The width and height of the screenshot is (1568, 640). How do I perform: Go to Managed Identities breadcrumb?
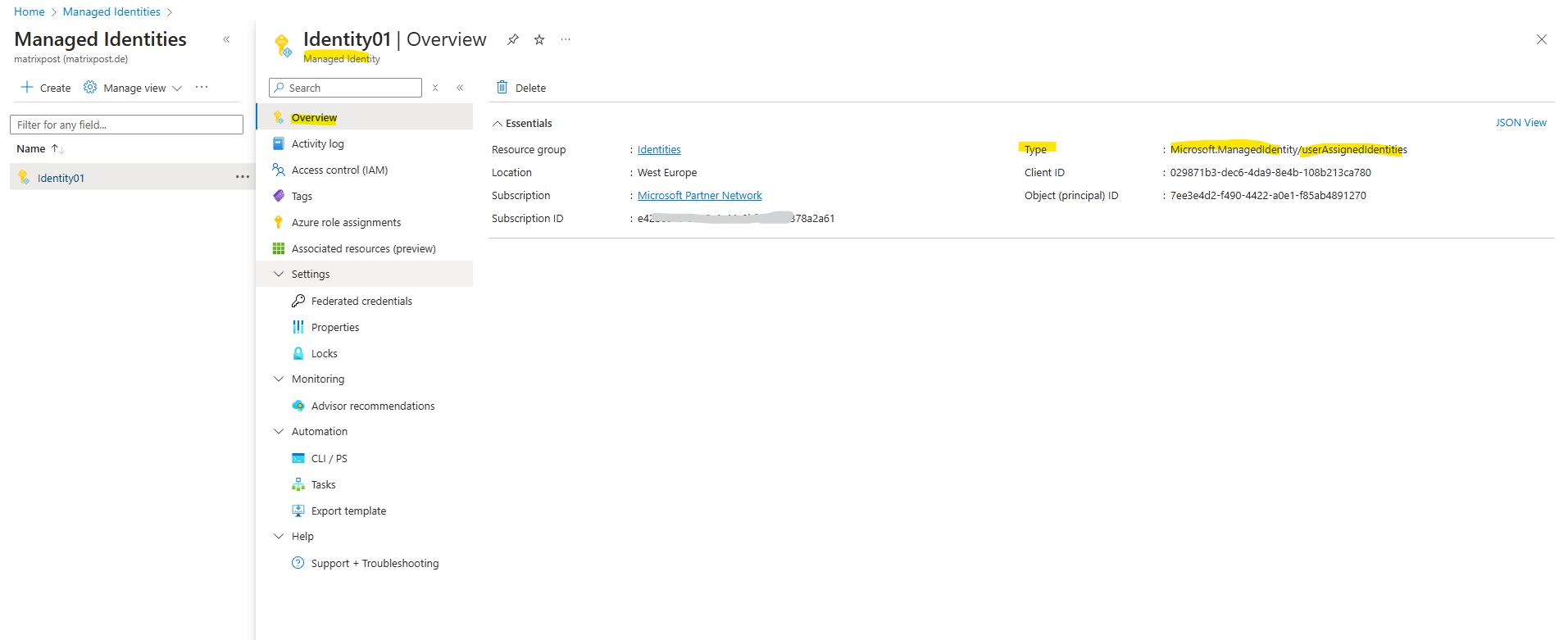click(x=111, y=11)
